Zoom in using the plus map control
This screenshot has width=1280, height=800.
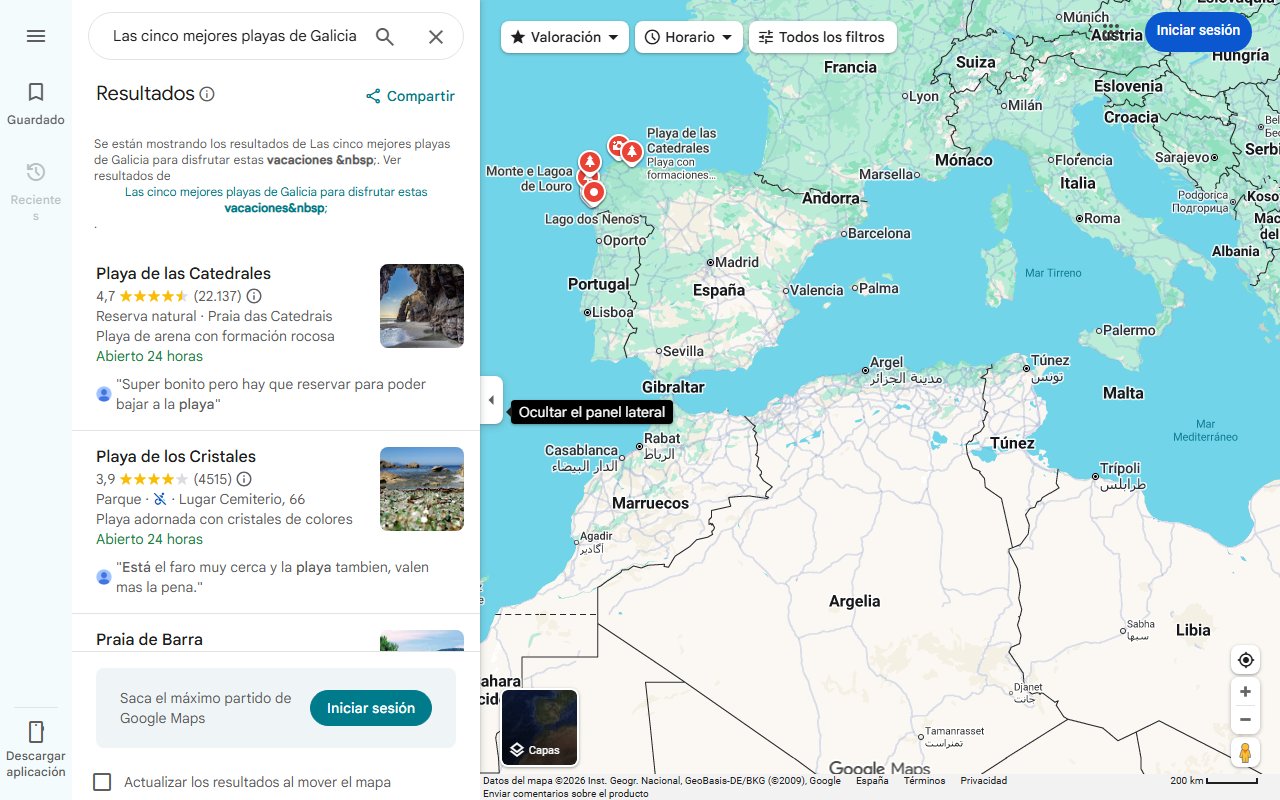[1245, 691]
